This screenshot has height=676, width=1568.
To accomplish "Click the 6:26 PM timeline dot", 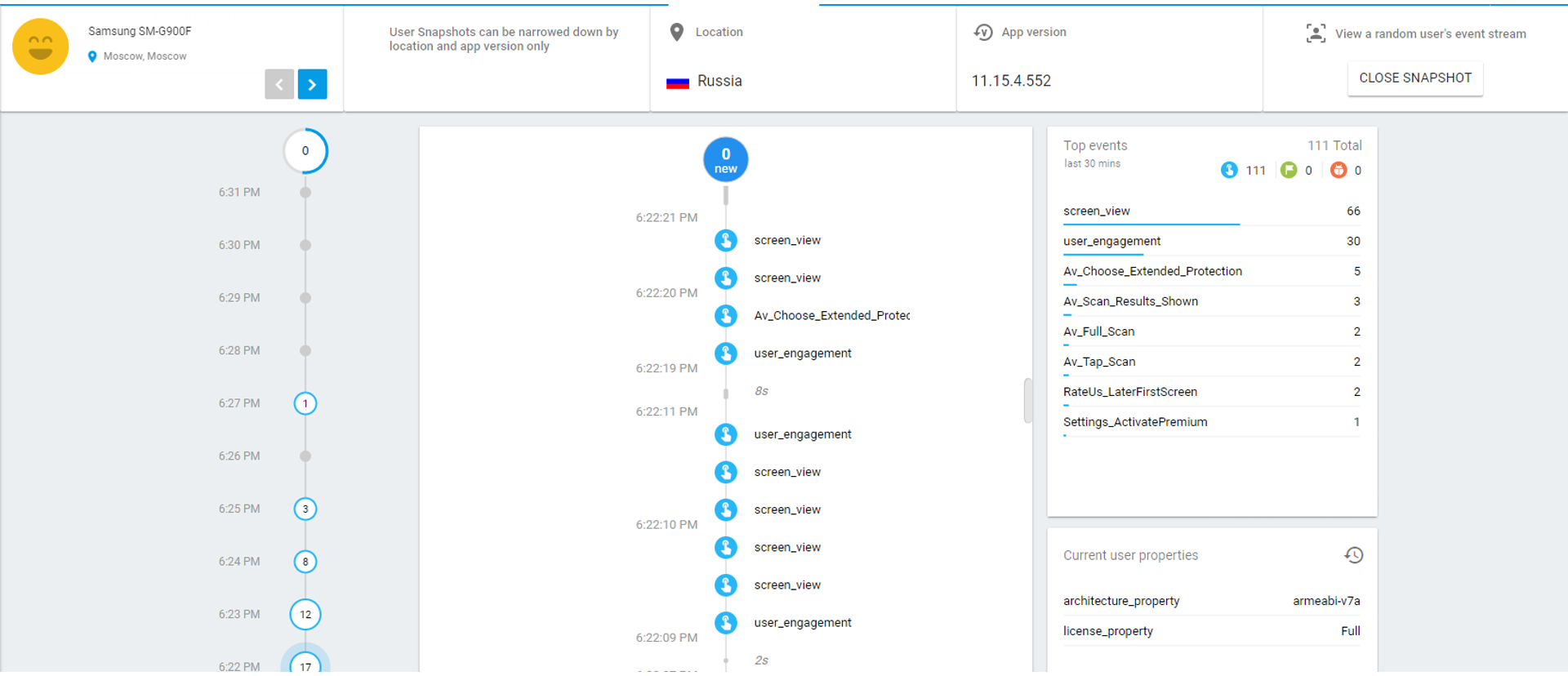I will pos(305,456).
